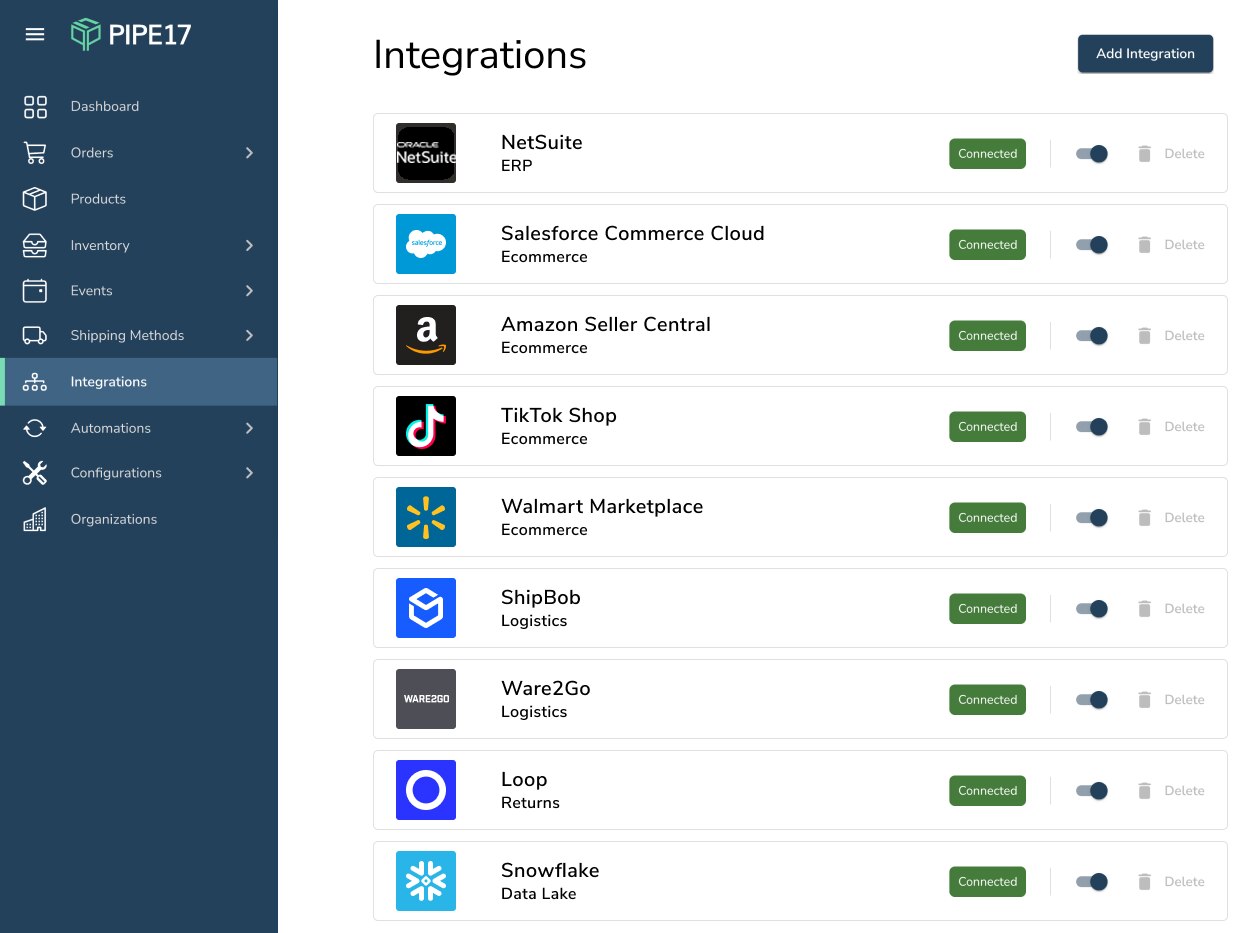Screen dimensions: 1244x933
Task: Click the NetSuite integration logo
Action: coord(426,153)
